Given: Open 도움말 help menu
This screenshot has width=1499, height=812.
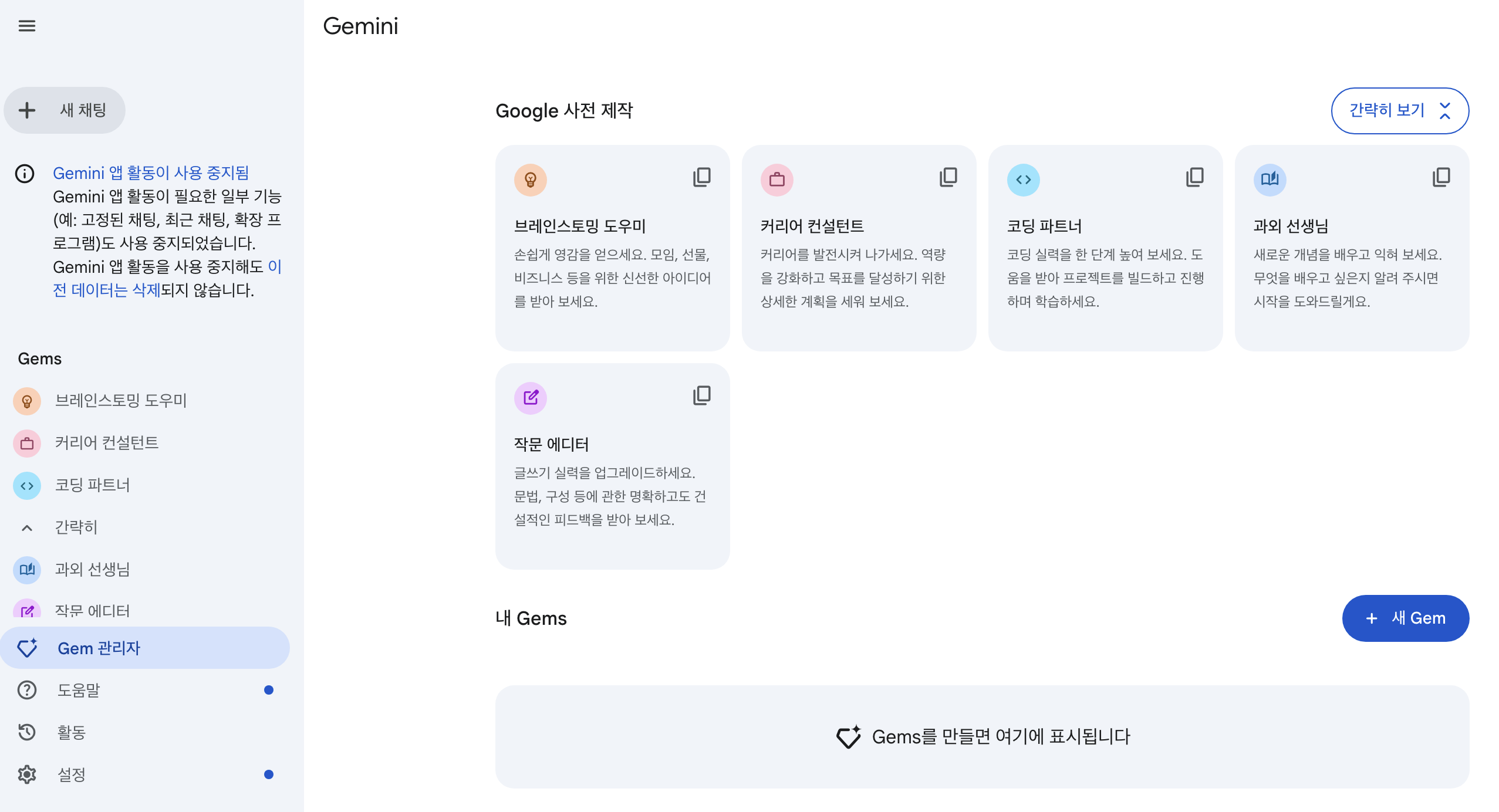Looking at the screenshot, I should (27, 690).
